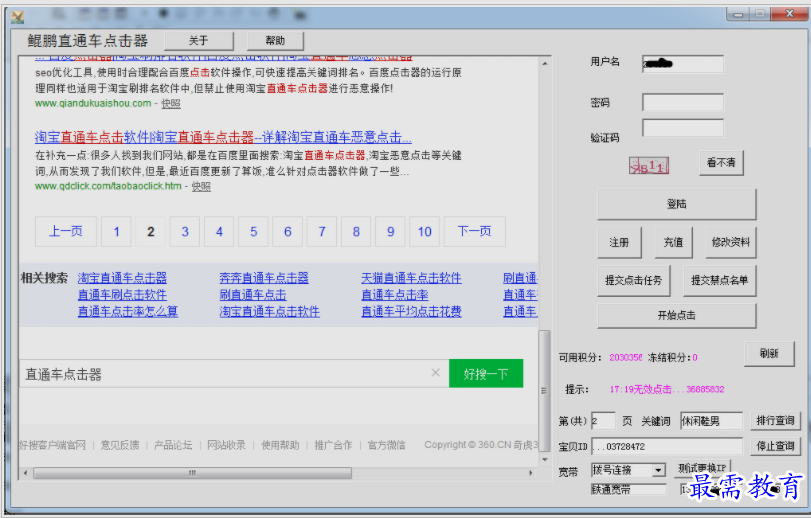811x518 pixels.
Task: Click the captcha image
Action: point(649,166)
